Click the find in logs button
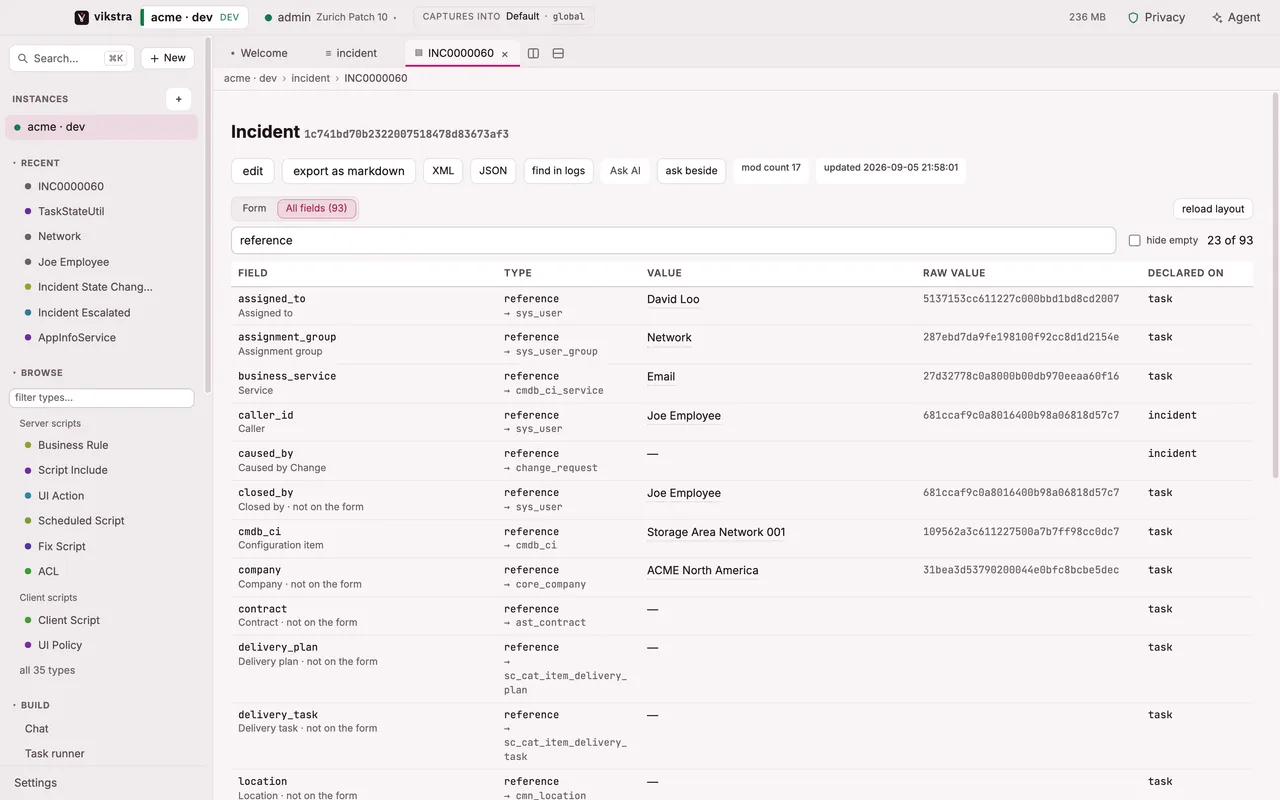This screenshot has height=800, width=1280. tap(558, 171)
